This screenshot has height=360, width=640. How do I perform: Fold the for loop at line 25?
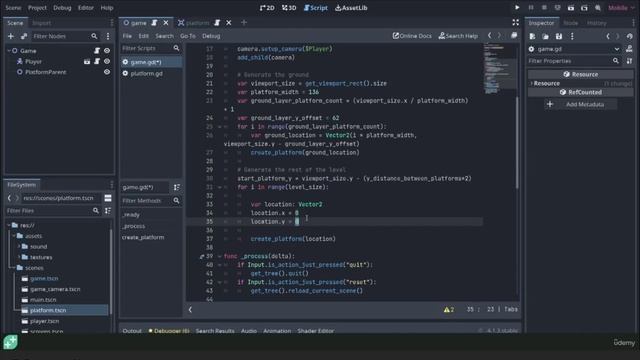click(x=220, y=127)
